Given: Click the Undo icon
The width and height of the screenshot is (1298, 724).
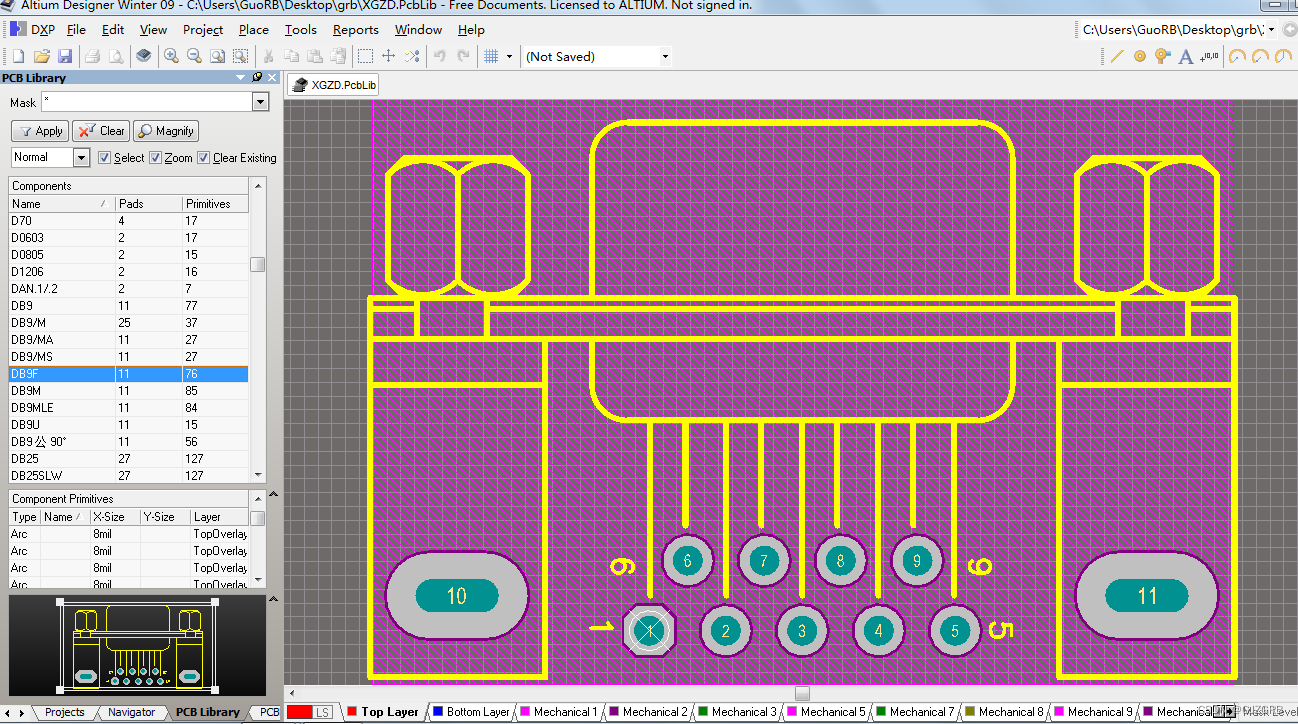Looking at the screenshot, I should [439, 55].
